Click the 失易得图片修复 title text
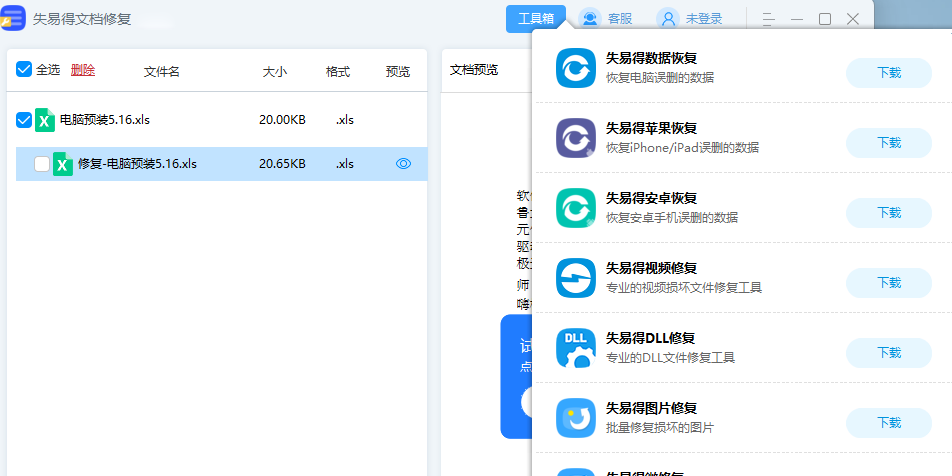 click(651, 408)
